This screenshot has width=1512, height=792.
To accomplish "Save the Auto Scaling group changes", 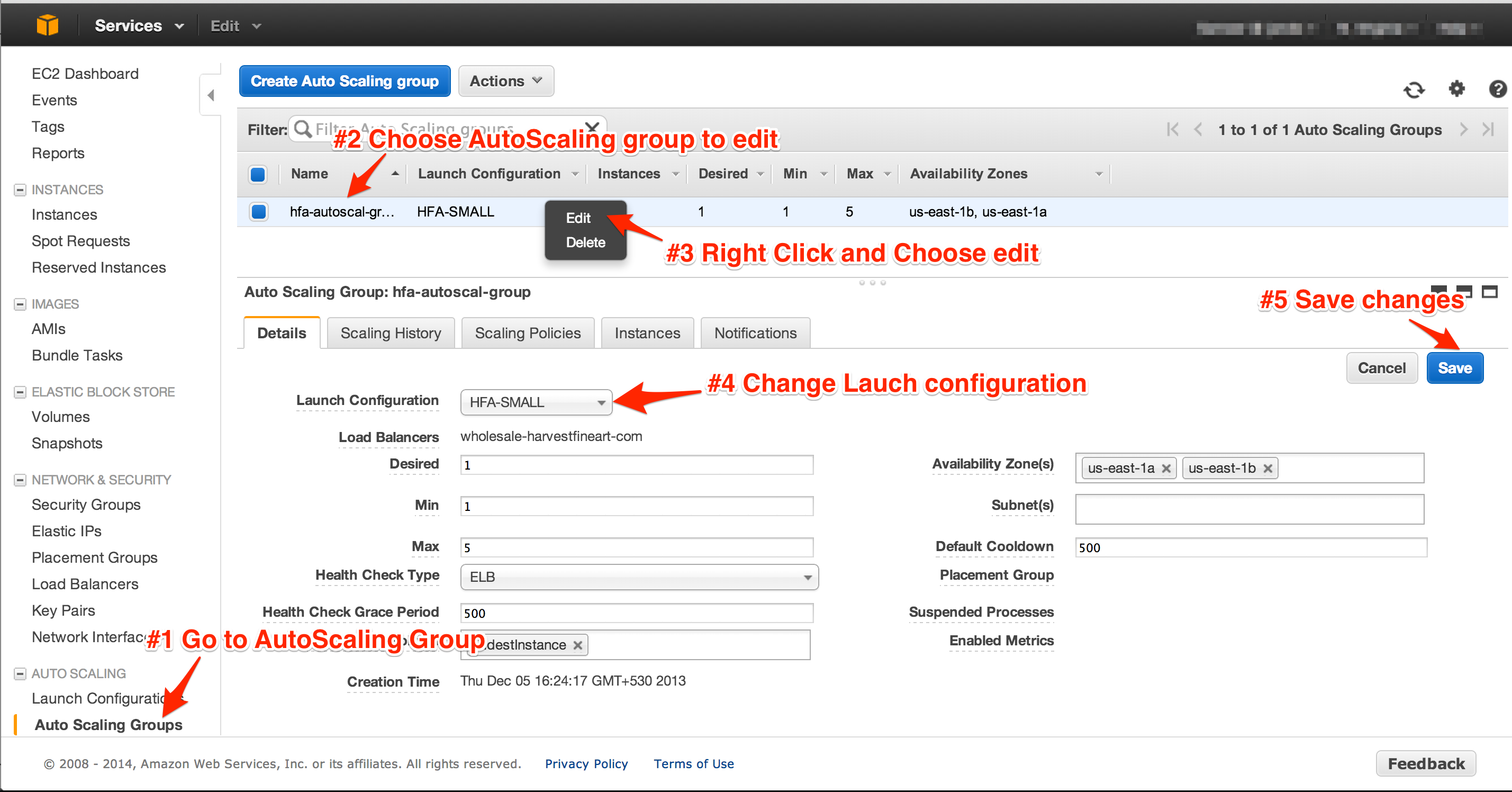I will 1455,368.
